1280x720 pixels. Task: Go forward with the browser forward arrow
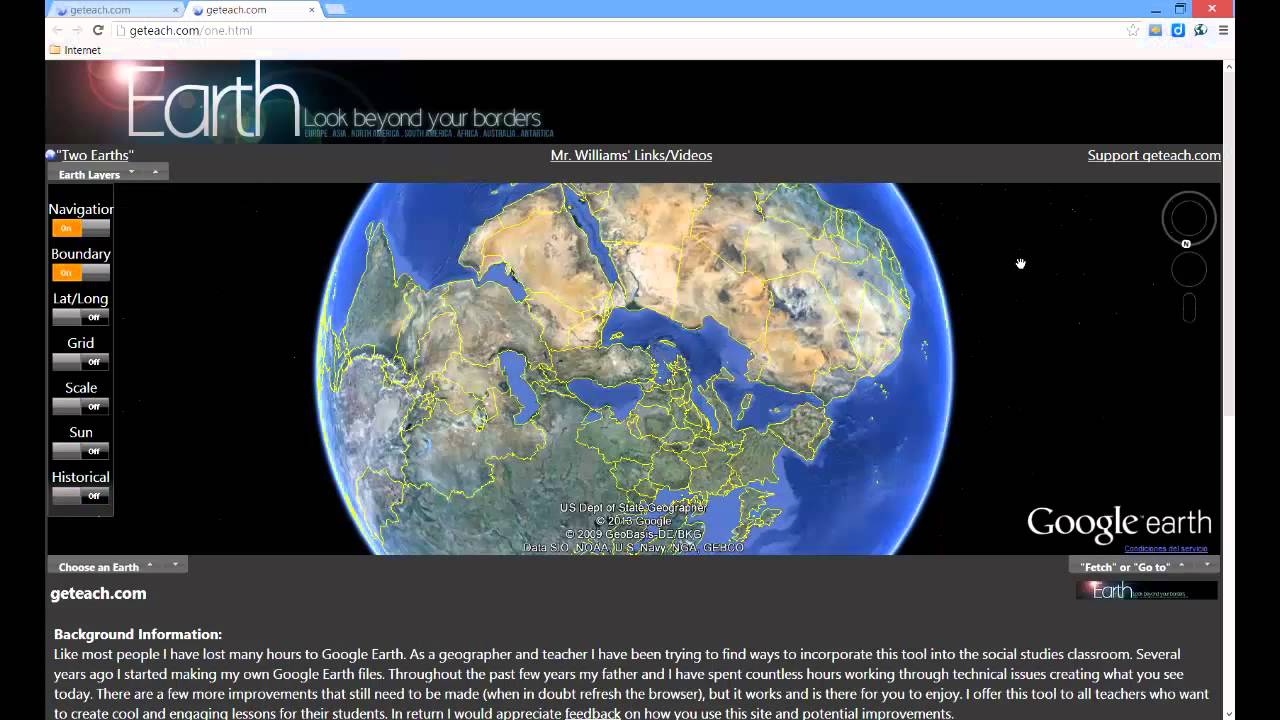77,30
